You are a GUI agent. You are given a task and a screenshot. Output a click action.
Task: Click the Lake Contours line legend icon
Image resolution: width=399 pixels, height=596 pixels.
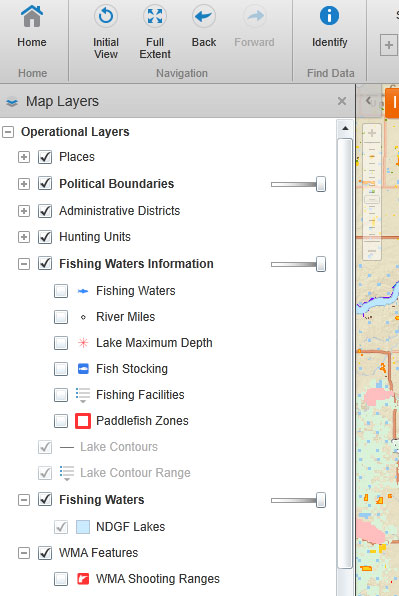(x=67, y=447)
